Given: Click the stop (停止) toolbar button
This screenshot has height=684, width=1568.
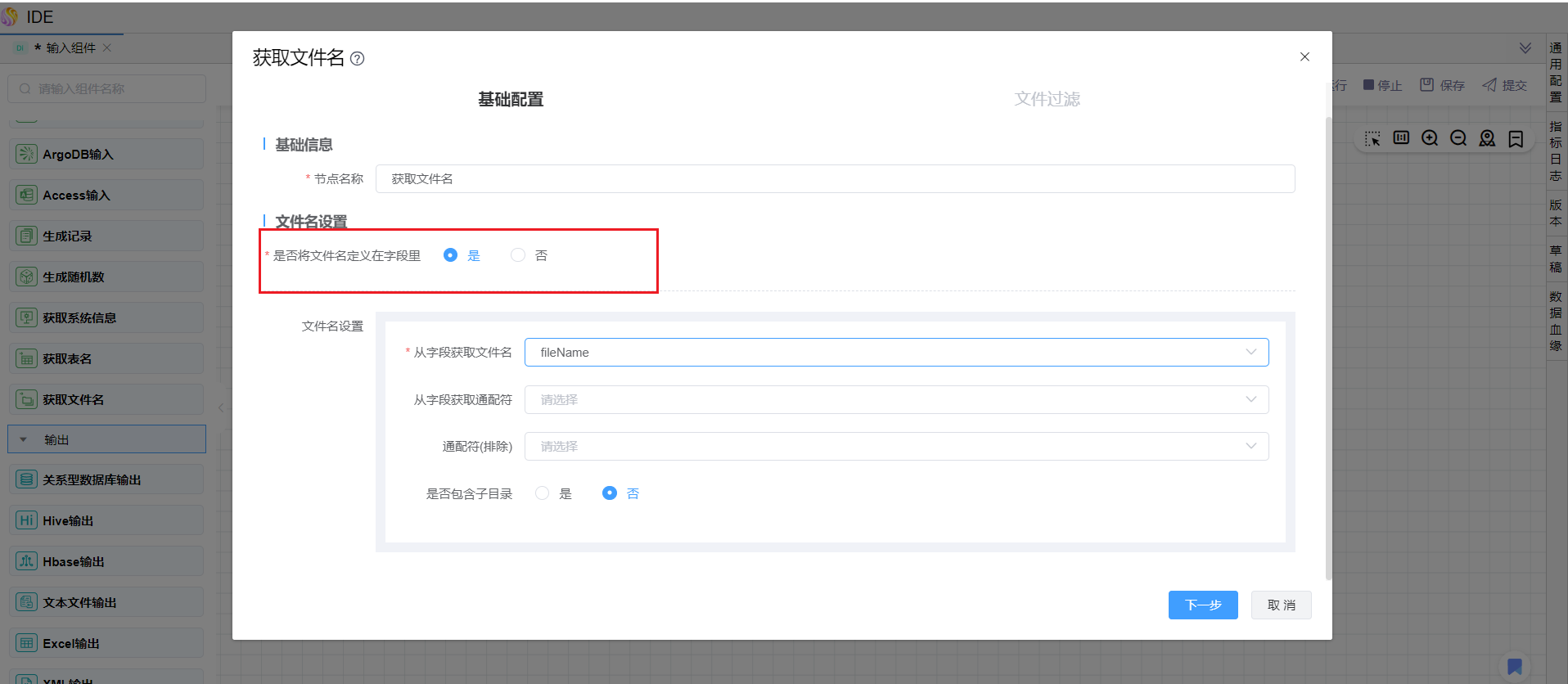Looking at the screenshot, I should pyautogui.click(x=1382, y=85).
